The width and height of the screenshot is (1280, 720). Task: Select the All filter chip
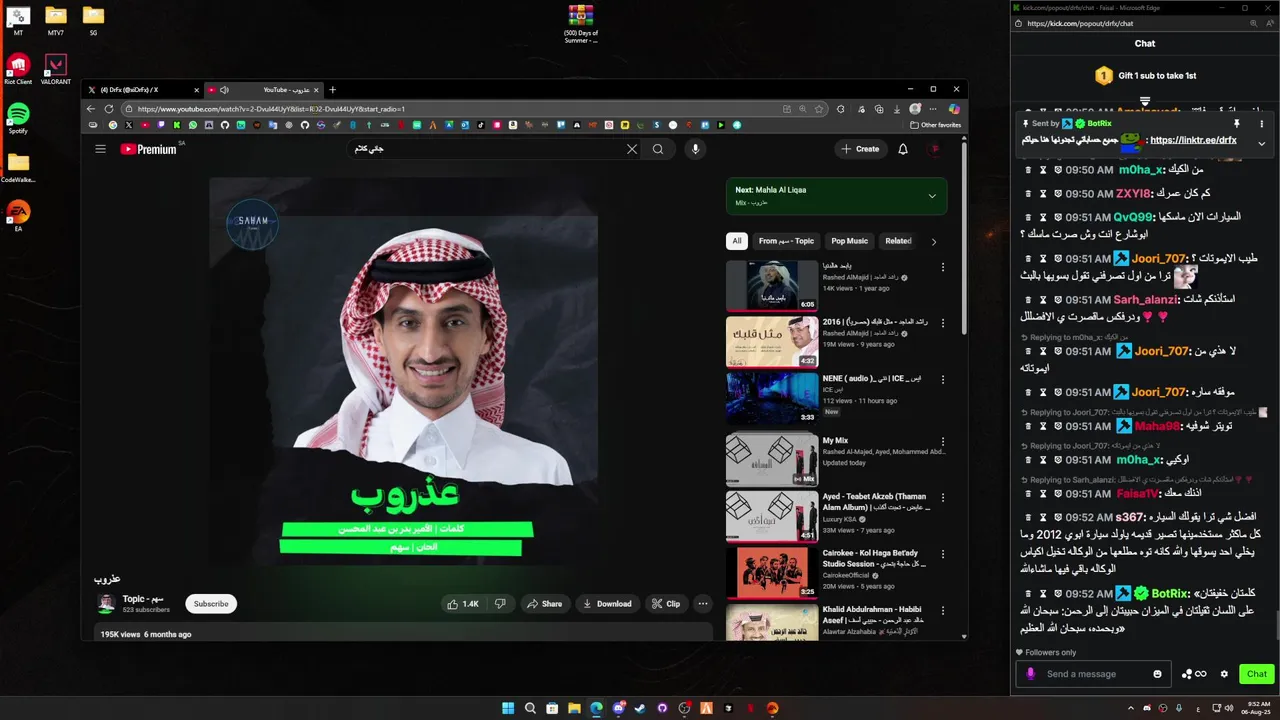coord(737,241)
